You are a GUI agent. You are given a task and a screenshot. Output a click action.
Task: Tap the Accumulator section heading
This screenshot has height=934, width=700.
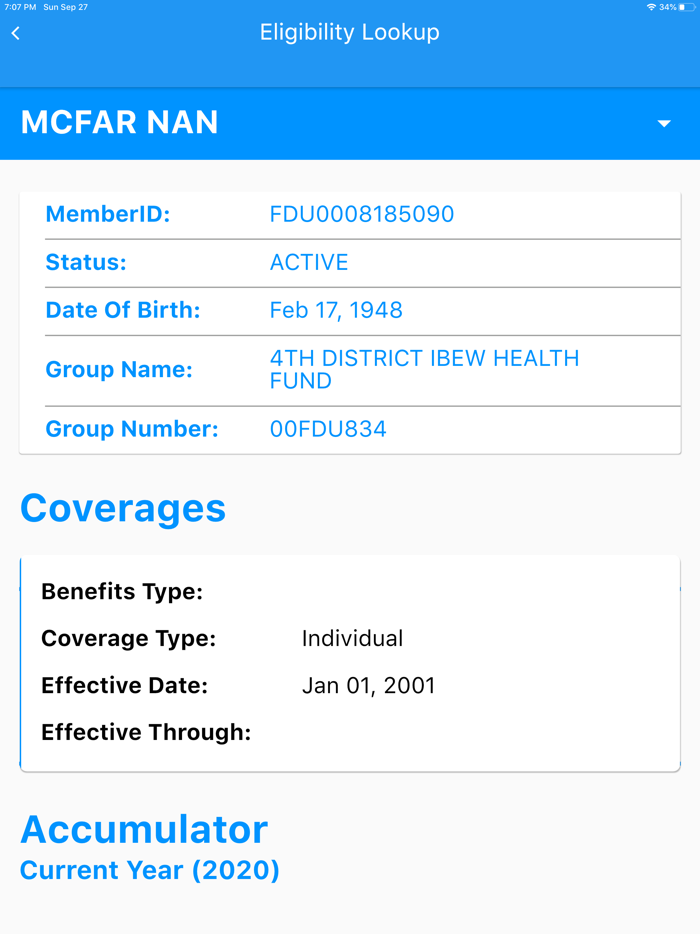pyautogui.click(x=144, y=829)
